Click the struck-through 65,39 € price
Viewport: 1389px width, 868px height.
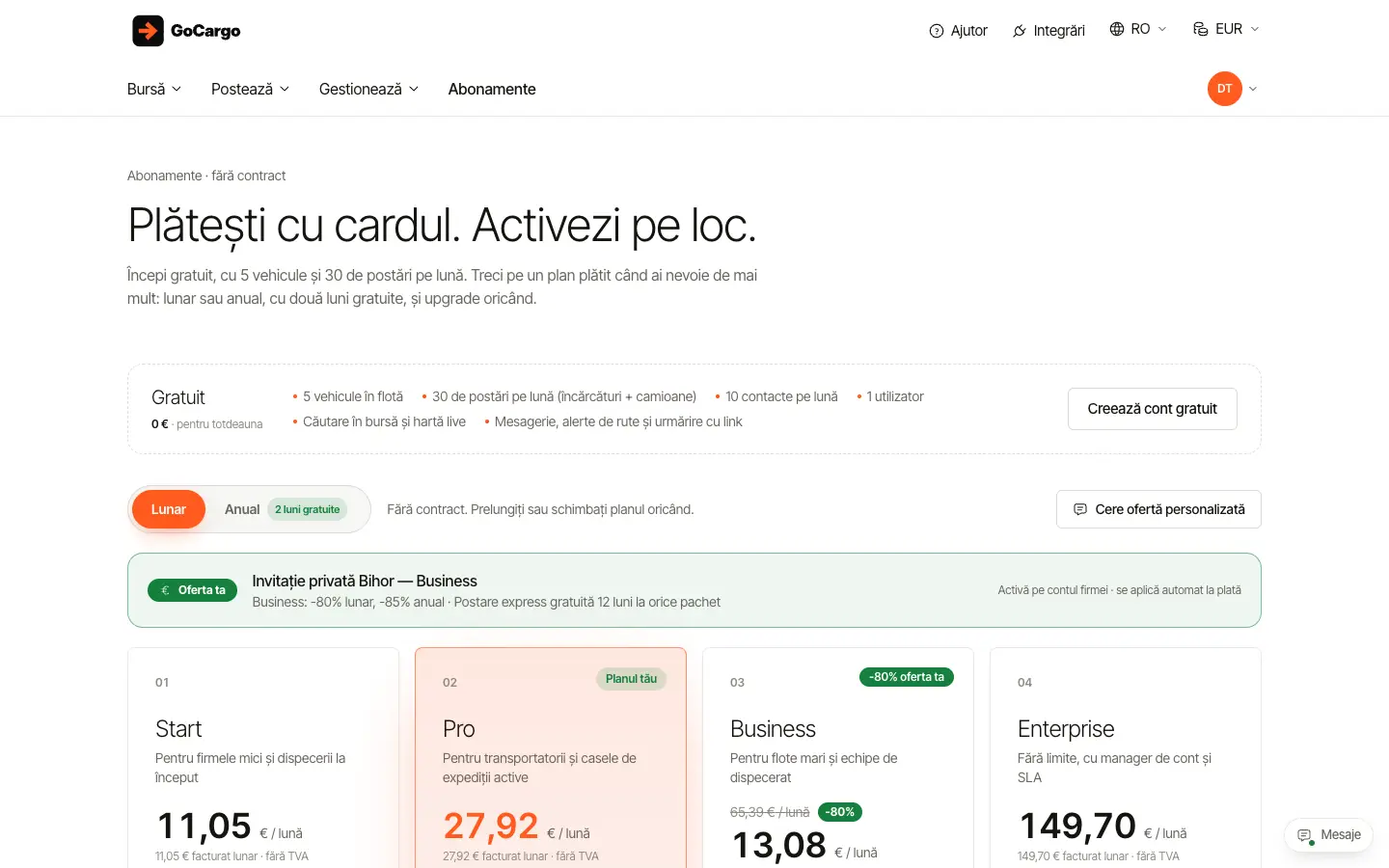770,812
